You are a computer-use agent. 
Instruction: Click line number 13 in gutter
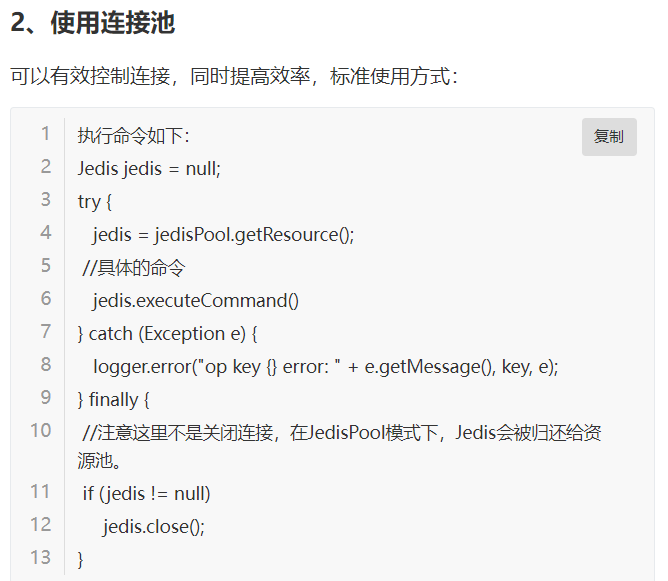point(40,557)
